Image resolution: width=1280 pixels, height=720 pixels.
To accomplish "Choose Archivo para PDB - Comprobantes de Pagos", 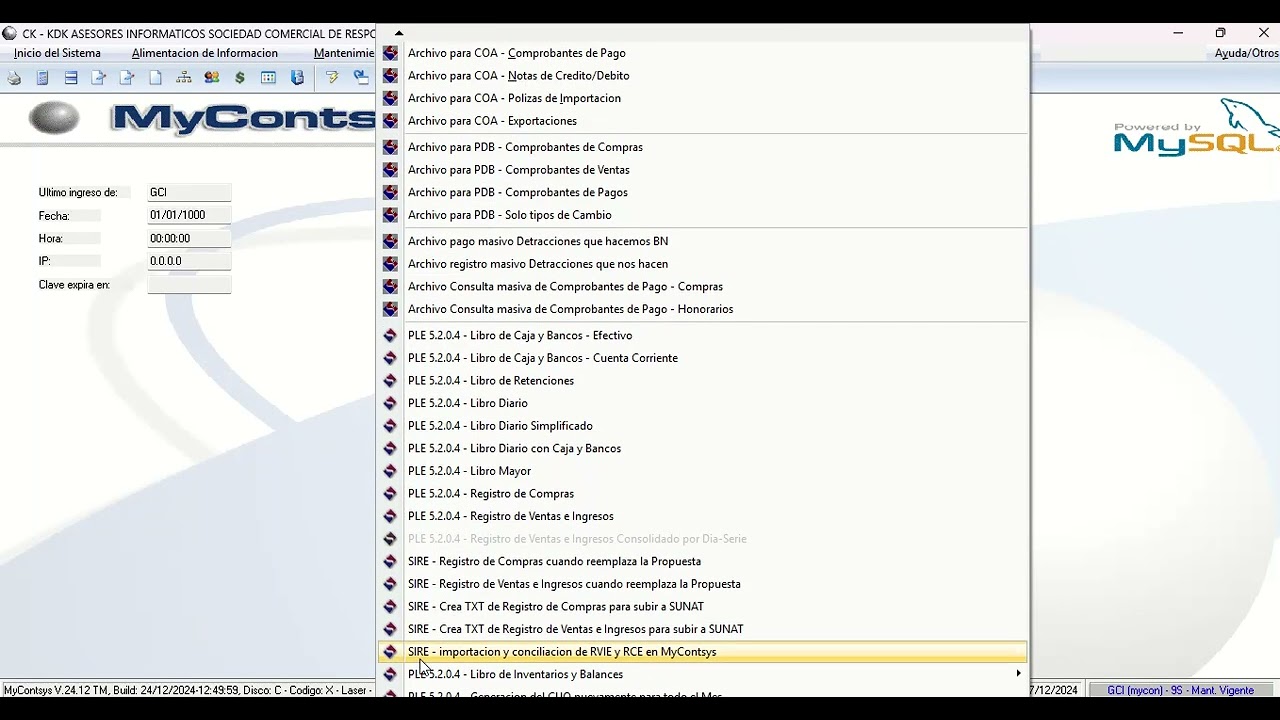I will pos(703,192).
